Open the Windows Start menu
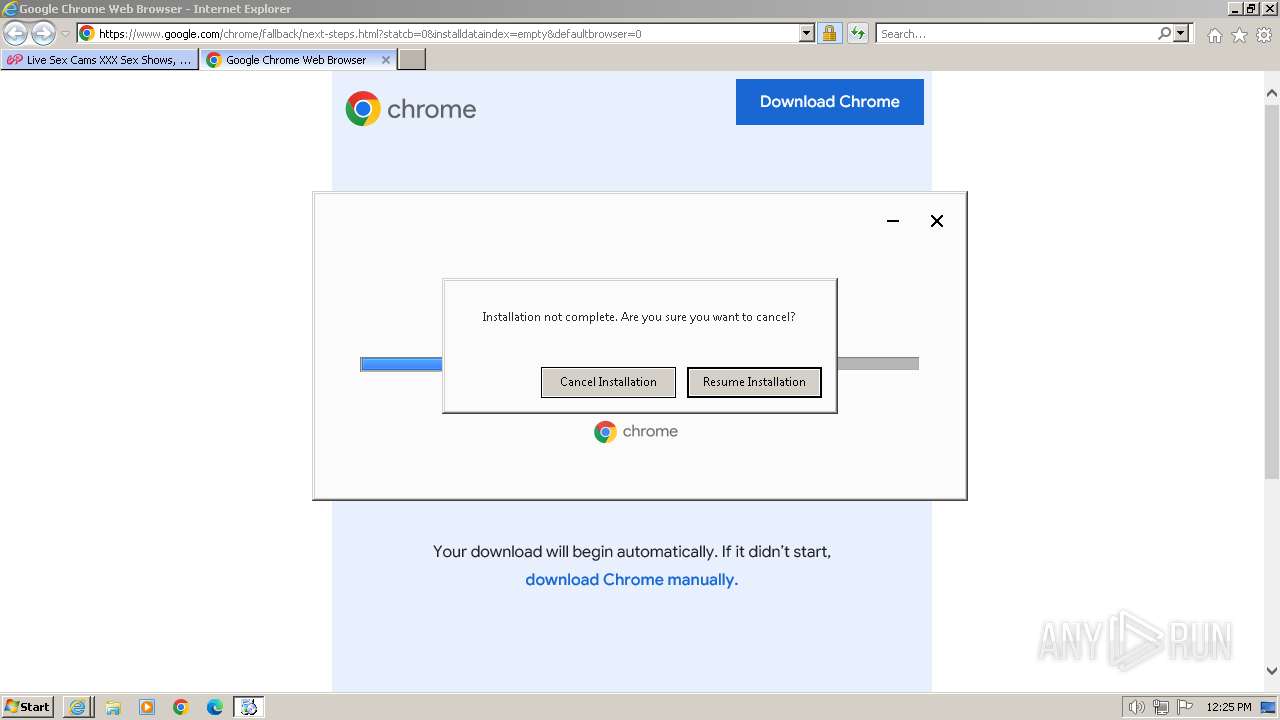The height and width of the screenshot is (720, 1280). point(28,707)
